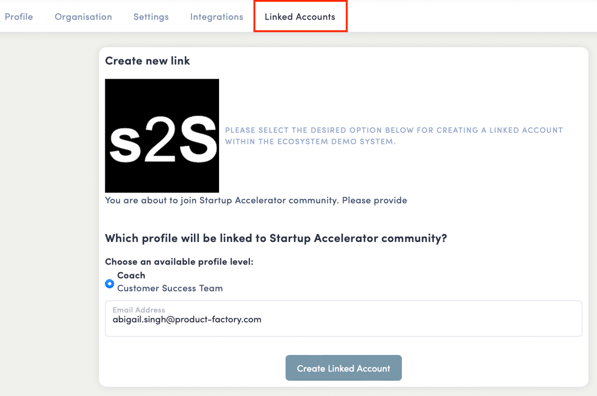Select the Linked Accounts tab
The image size is (597, 396).
[x=300, y=17]
